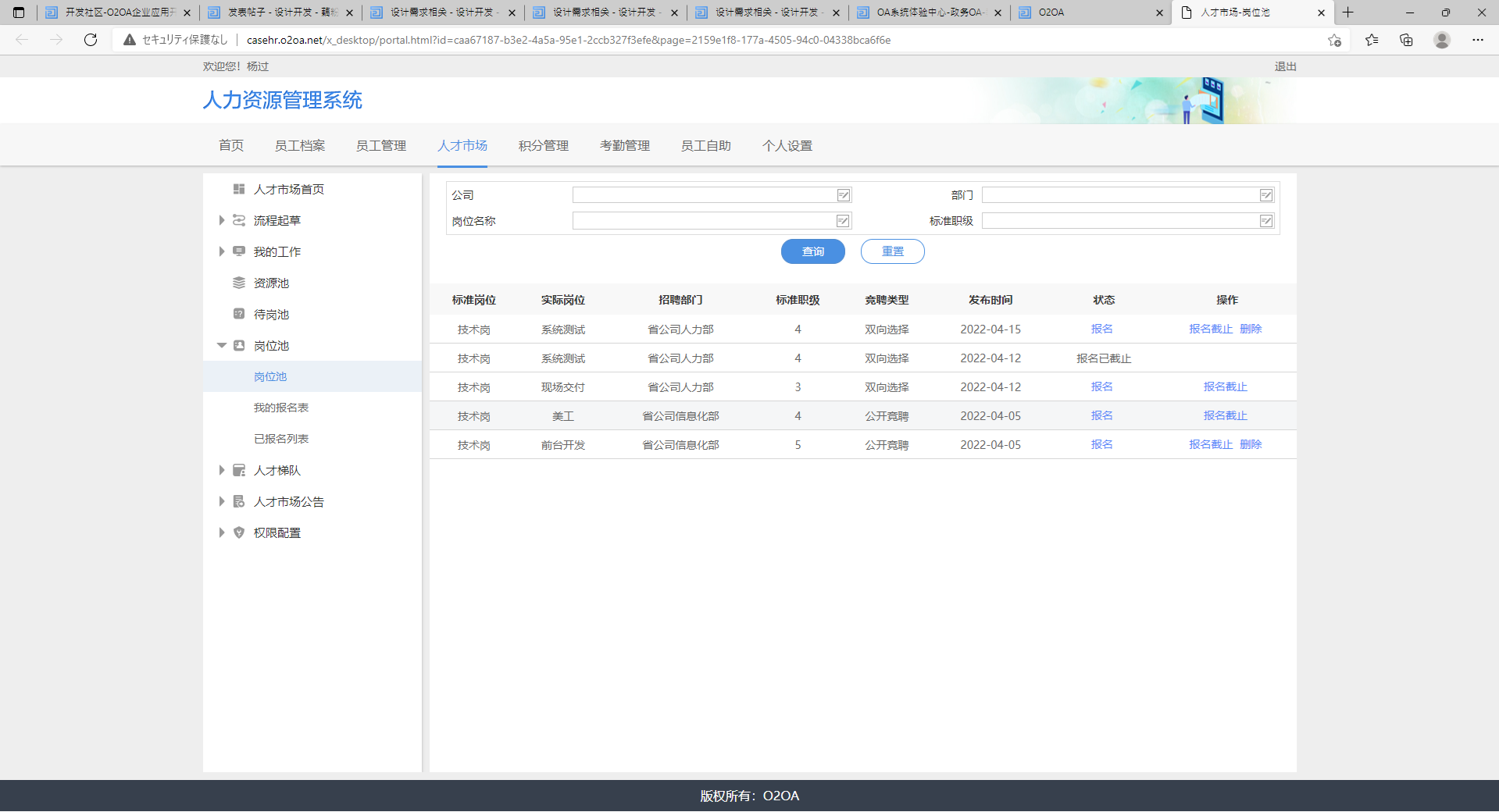Image resolution: width=1499 pixels, height=812 pixels.
Task: Click the 人才市场公告 icon in sidebar
Action: pos(239,501)
